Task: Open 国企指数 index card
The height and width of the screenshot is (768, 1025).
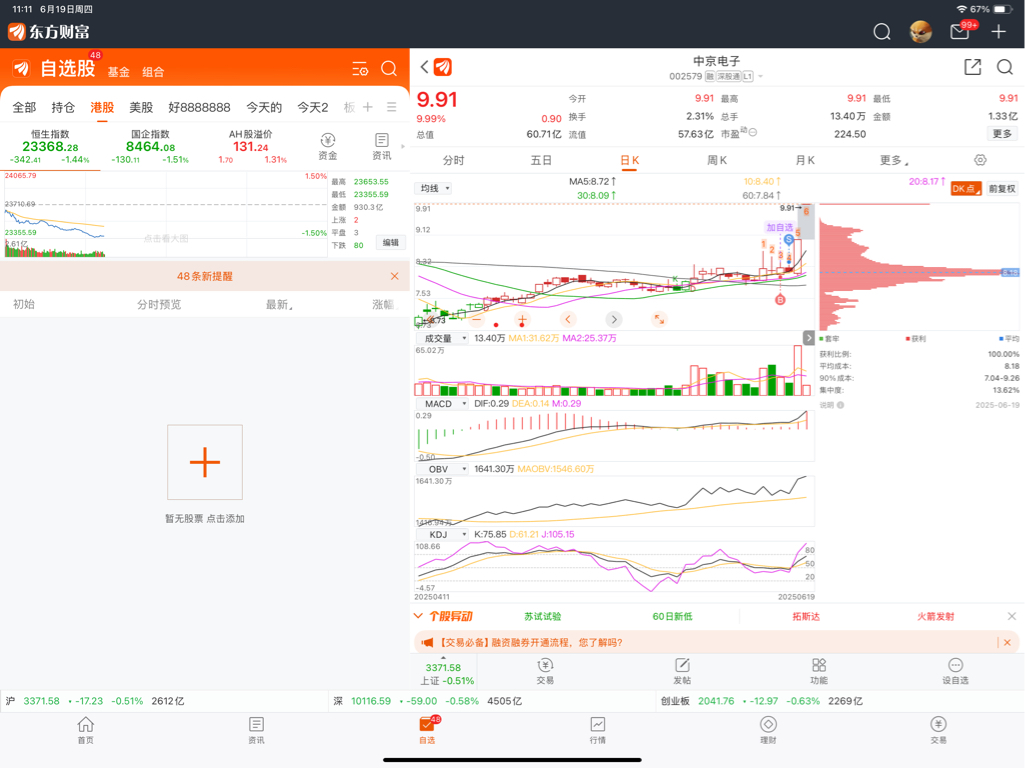Action: [x=150, y=146]
